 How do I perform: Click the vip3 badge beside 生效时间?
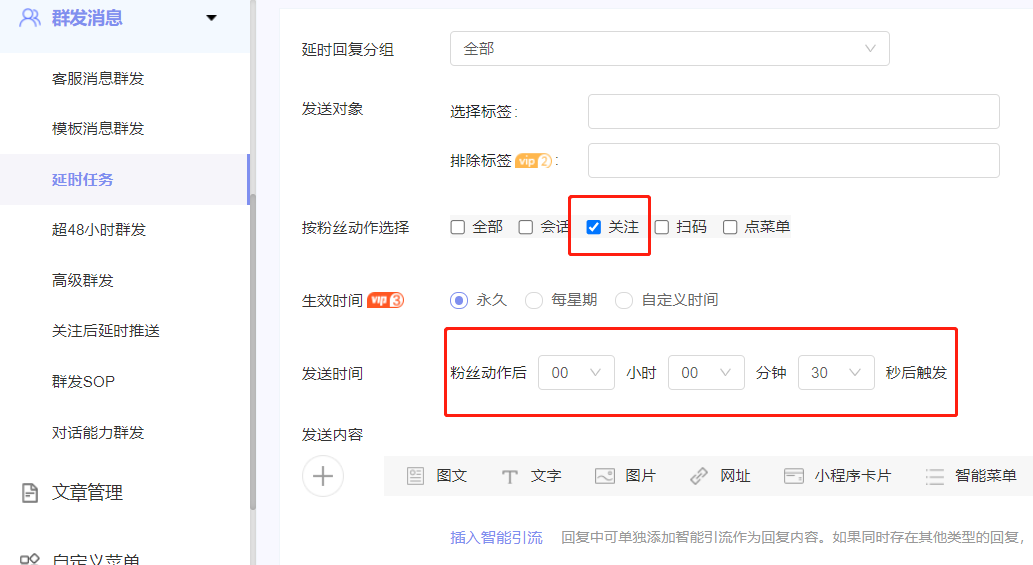[385, 300]
